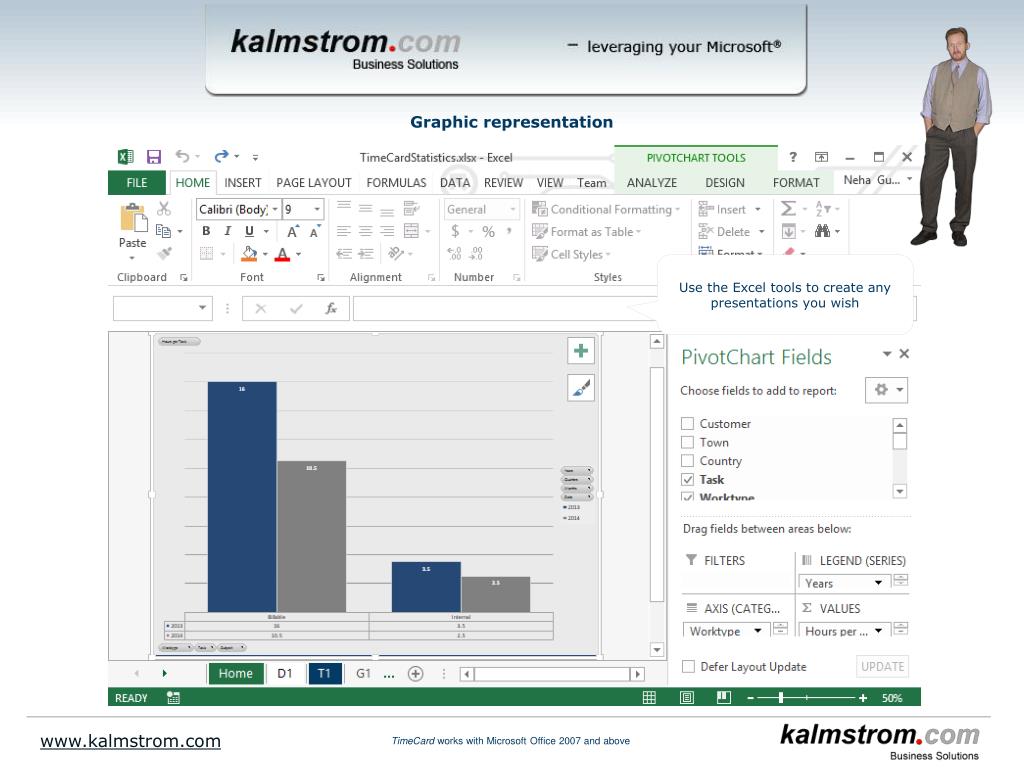
Task: Click the Copy icon in Clipboard group
Action: (x=163, y=231)
